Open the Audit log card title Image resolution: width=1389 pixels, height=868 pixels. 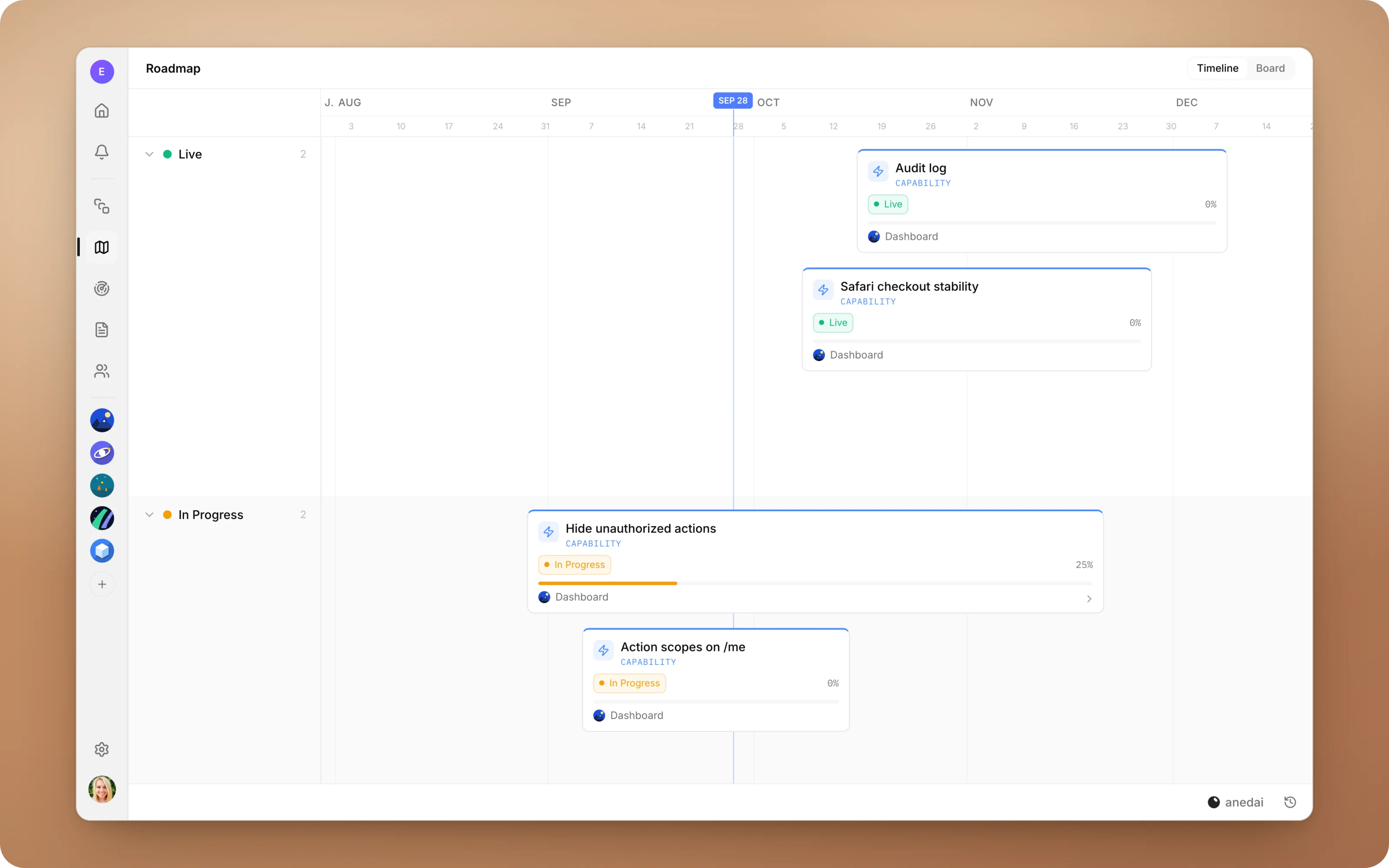[920, 168]
